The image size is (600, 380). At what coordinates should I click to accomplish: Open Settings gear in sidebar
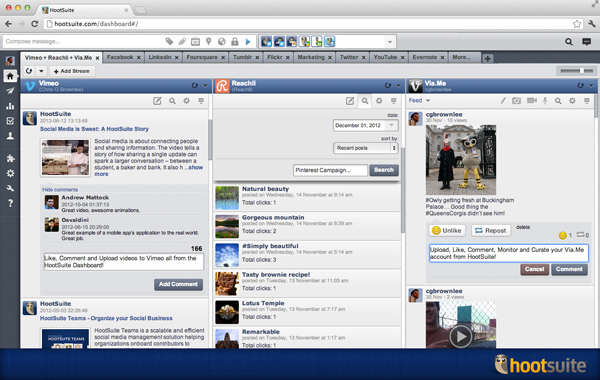(x=10, y=173)
